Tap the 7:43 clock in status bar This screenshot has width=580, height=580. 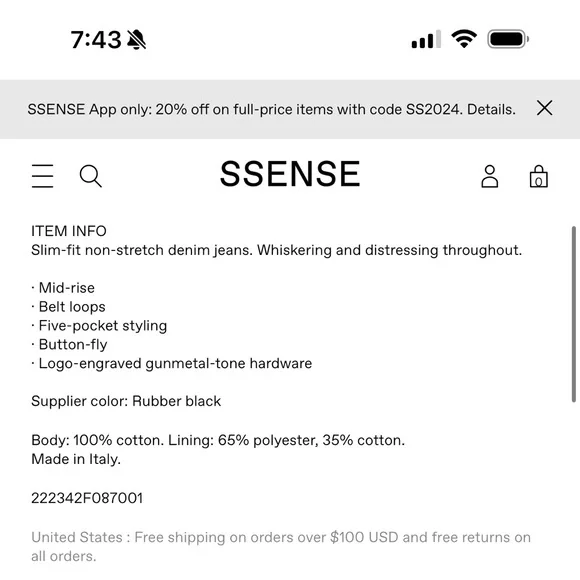[96, 40]
